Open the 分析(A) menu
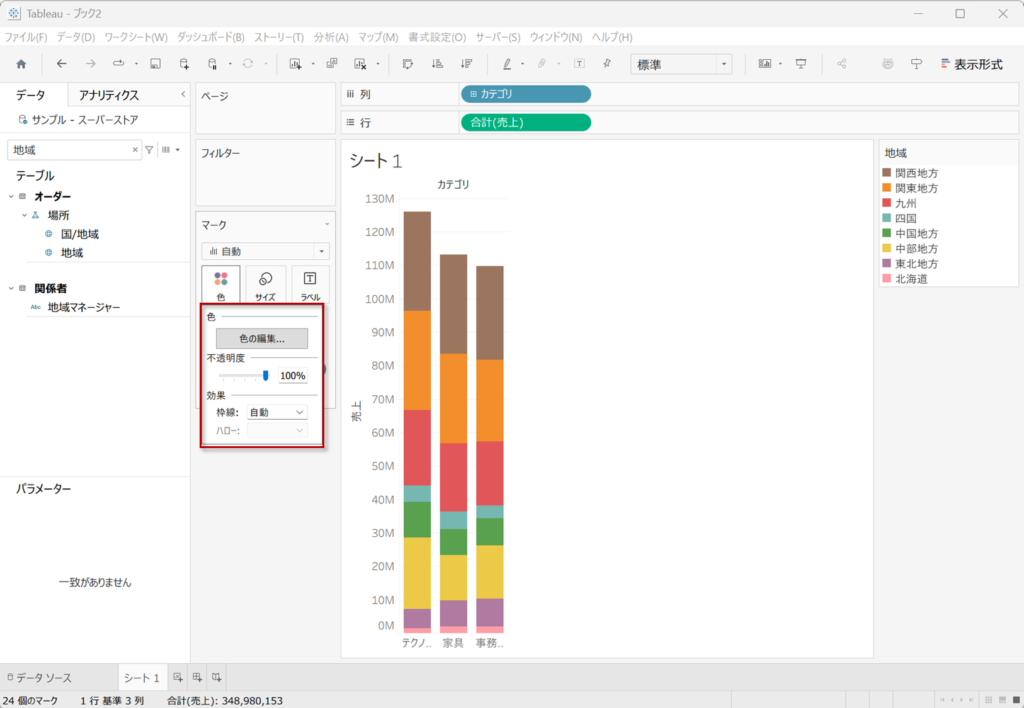This screenshot has height=708, width=1024. click(x=331, y=37)
